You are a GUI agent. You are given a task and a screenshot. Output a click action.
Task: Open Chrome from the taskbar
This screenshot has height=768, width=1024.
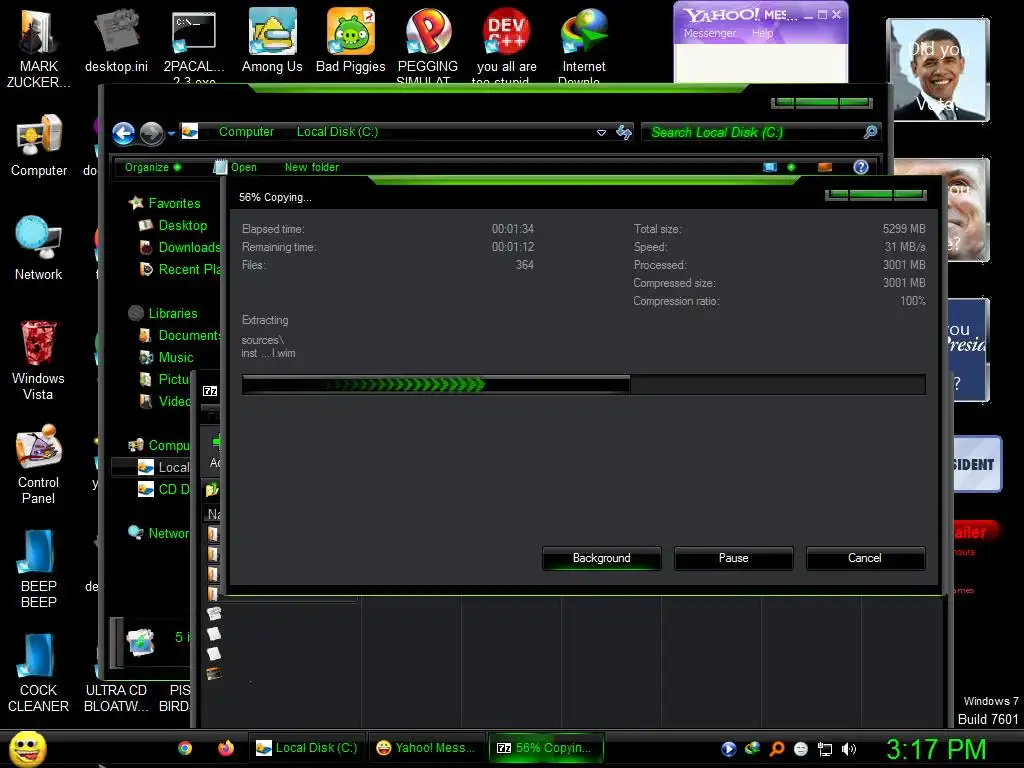[x=185, y=748]
